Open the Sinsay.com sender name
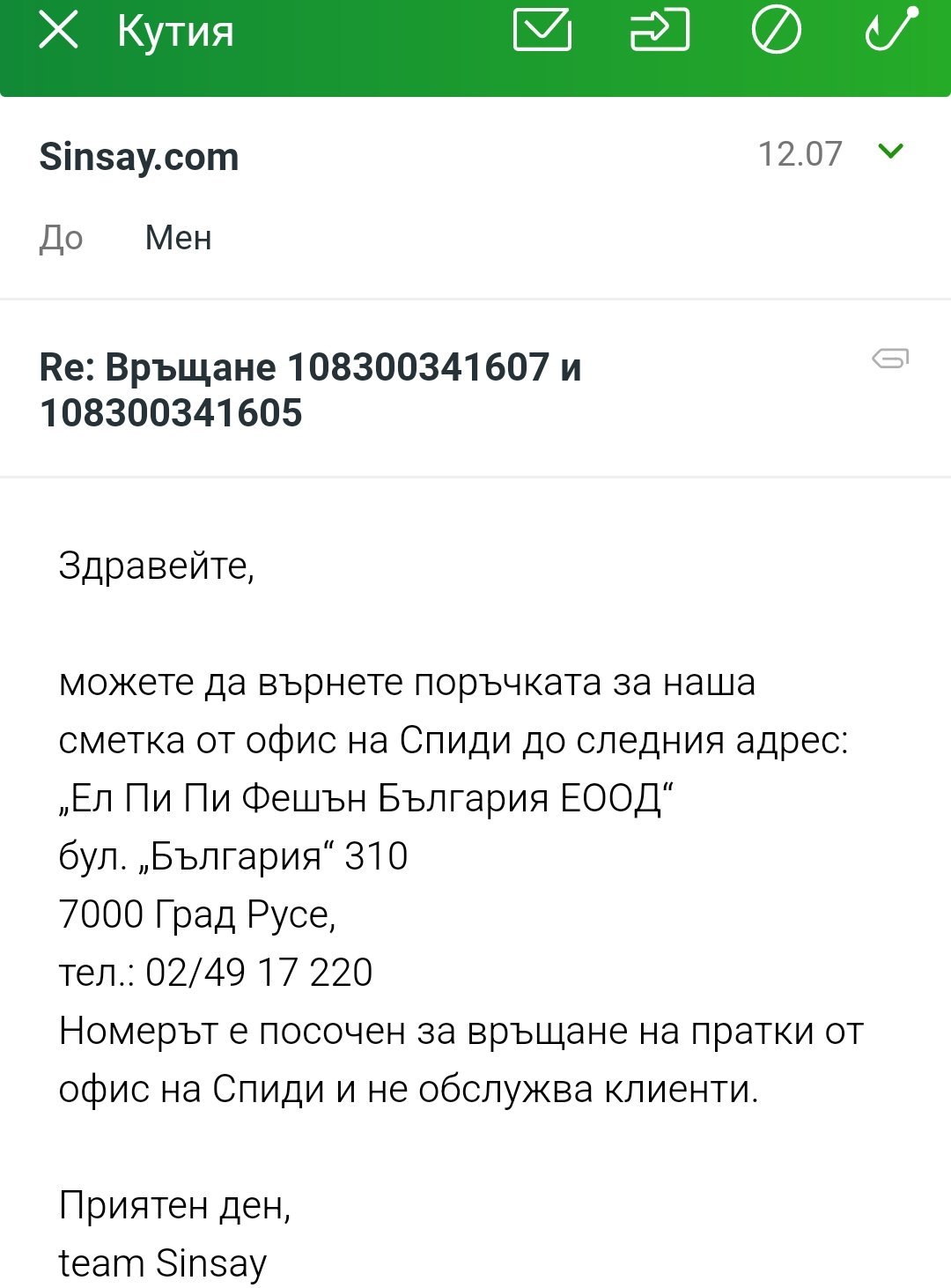 [x=139, y=157]
